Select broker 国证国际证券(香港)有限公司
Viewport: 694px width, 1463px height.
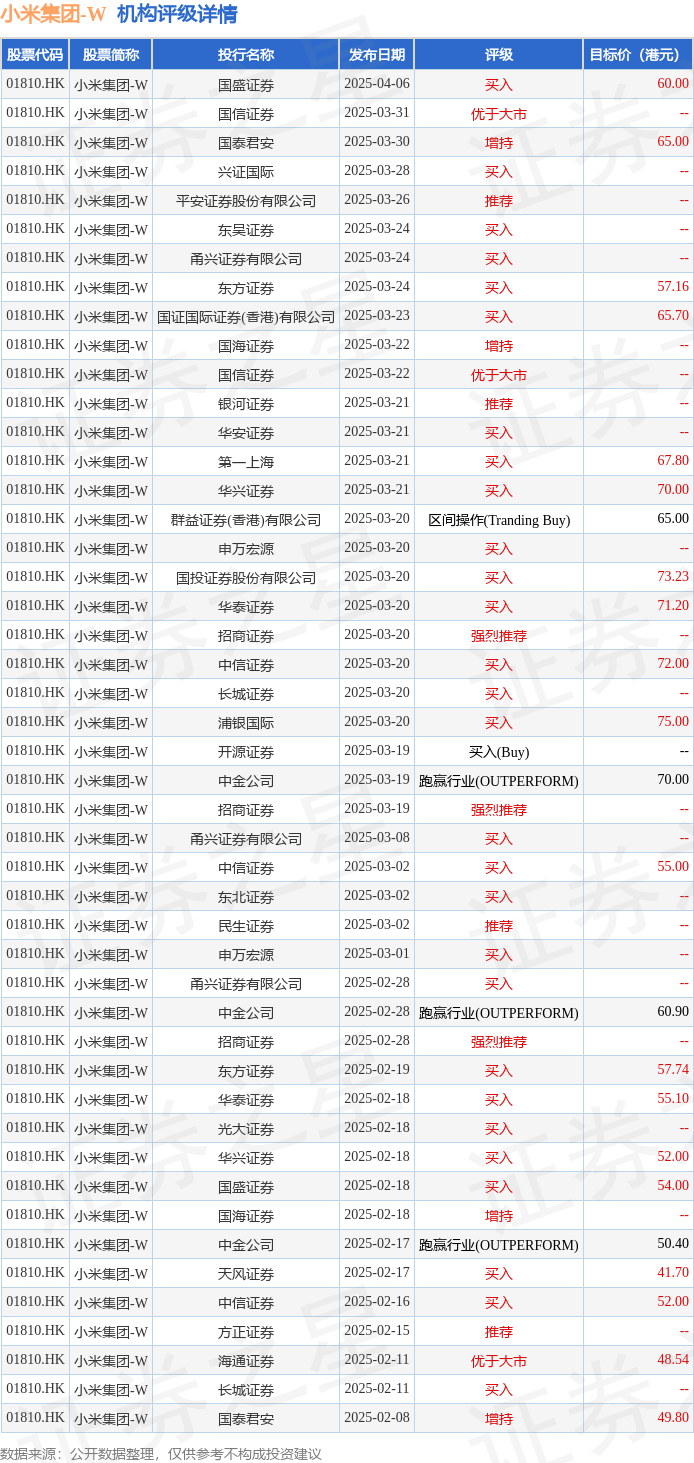pyautogui.click(x=246, y=316)
